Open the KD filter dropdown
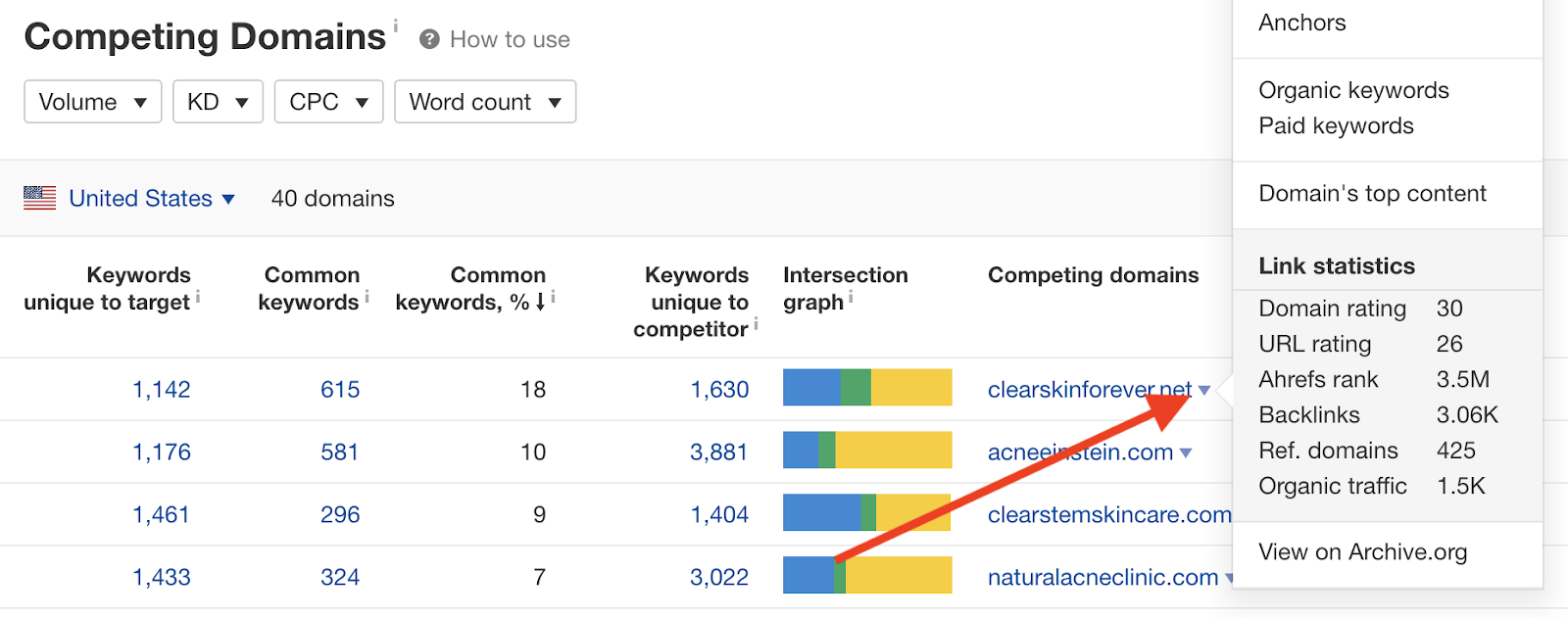 tap(218, 102)
